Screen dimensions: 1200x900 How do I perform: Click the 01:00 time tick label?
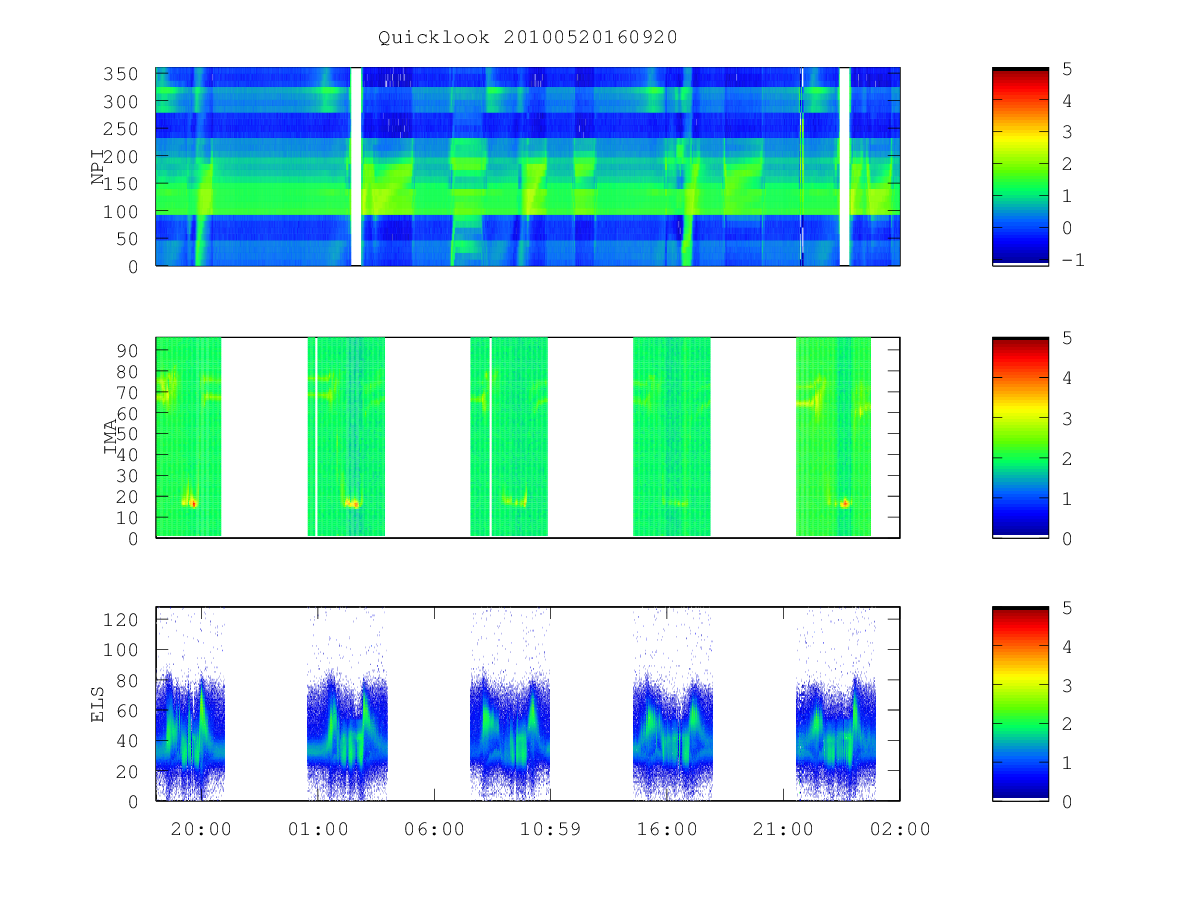(319, 828)
